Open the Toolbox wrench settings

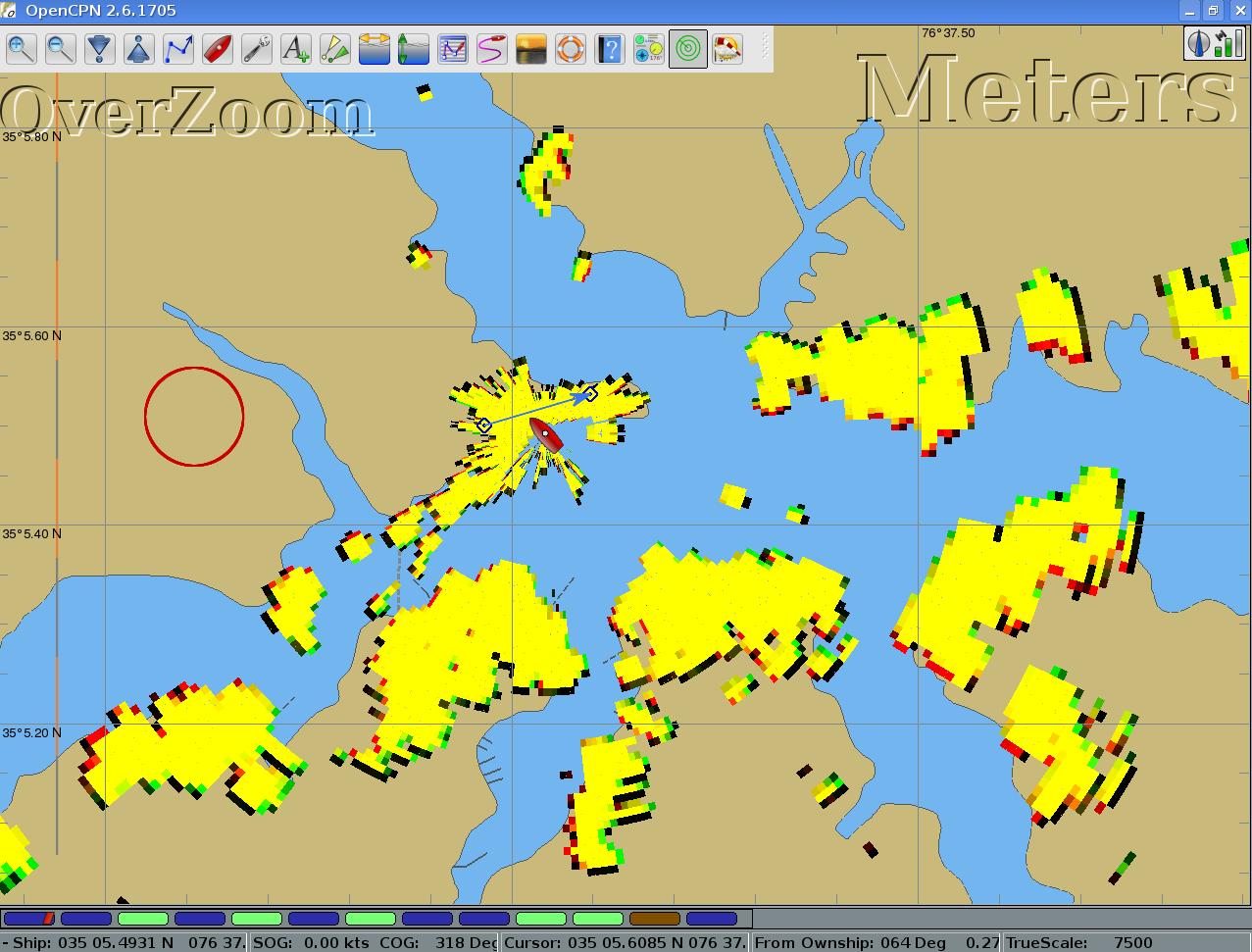[257, 48]
